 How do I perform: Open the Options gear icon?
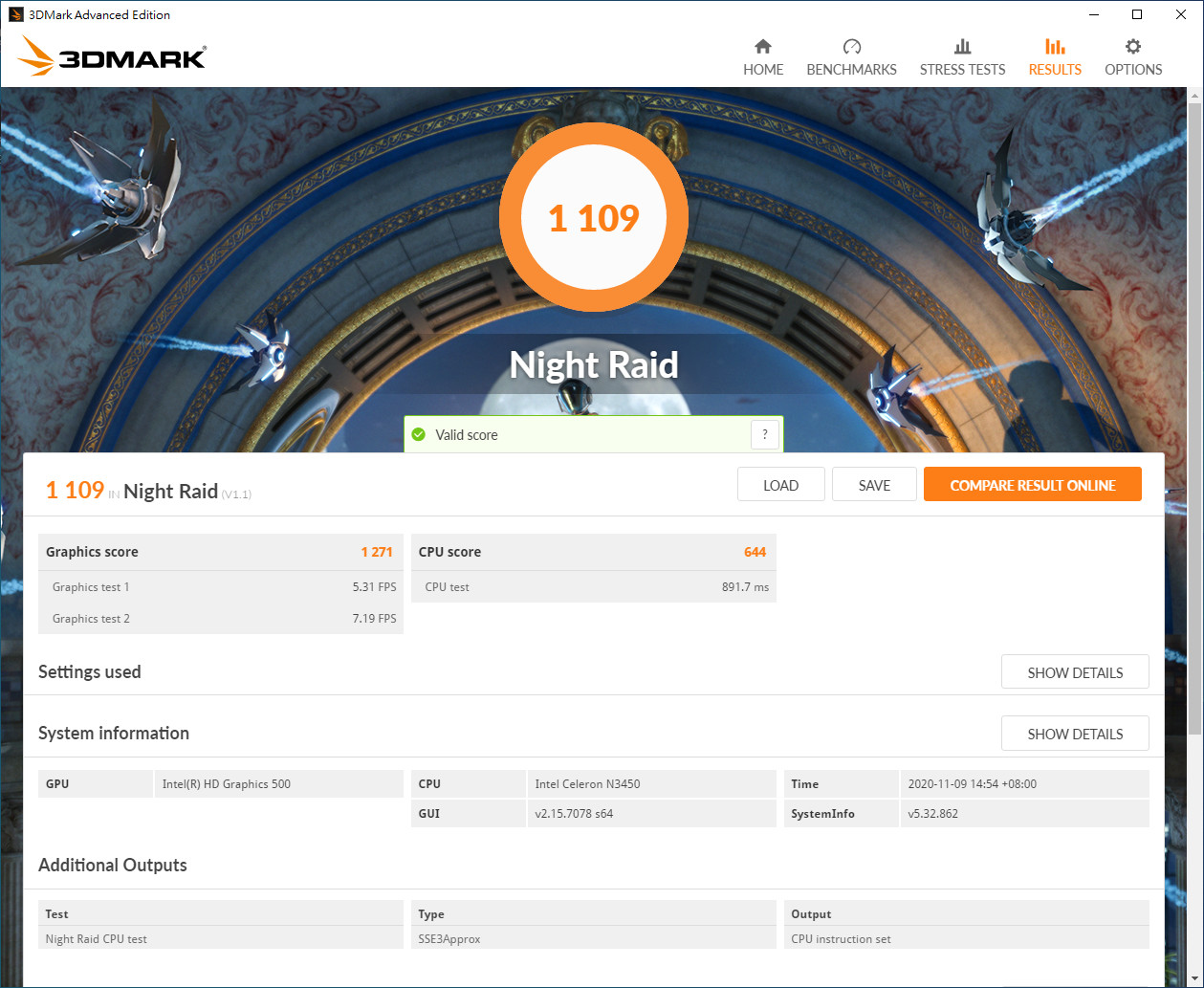pos(1133,47)
